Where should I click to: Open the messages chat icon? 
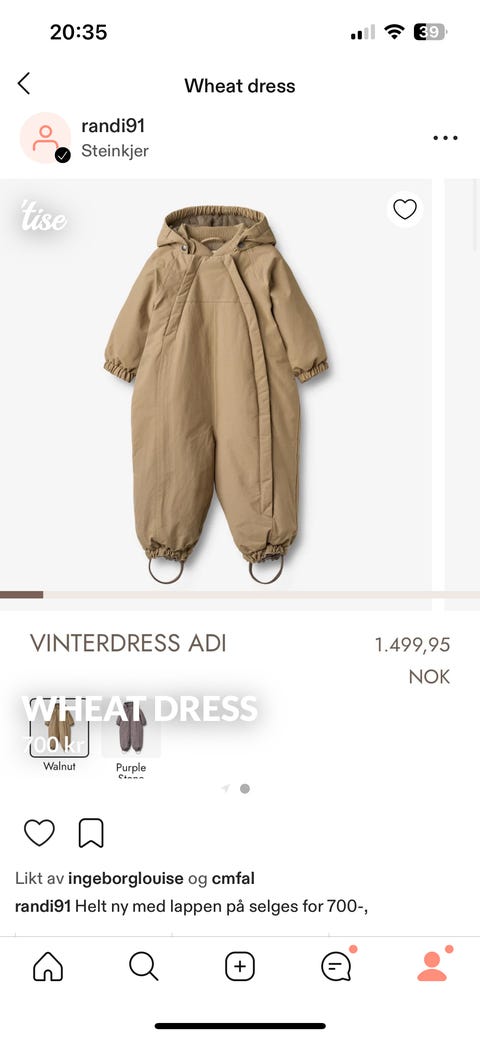coord(336,967)
